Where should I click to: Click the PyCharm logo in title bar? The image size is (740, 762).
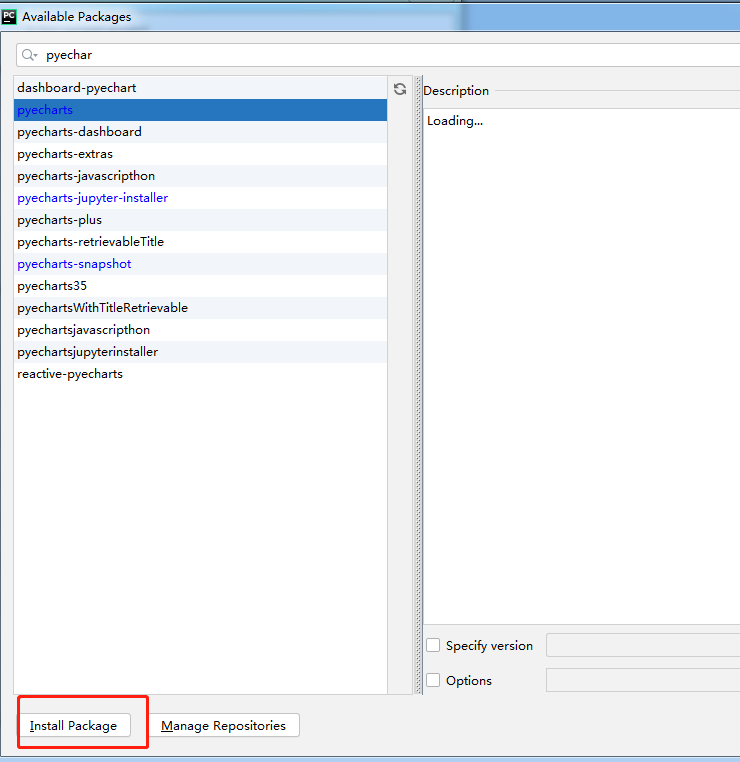click(x=10, y=16)
